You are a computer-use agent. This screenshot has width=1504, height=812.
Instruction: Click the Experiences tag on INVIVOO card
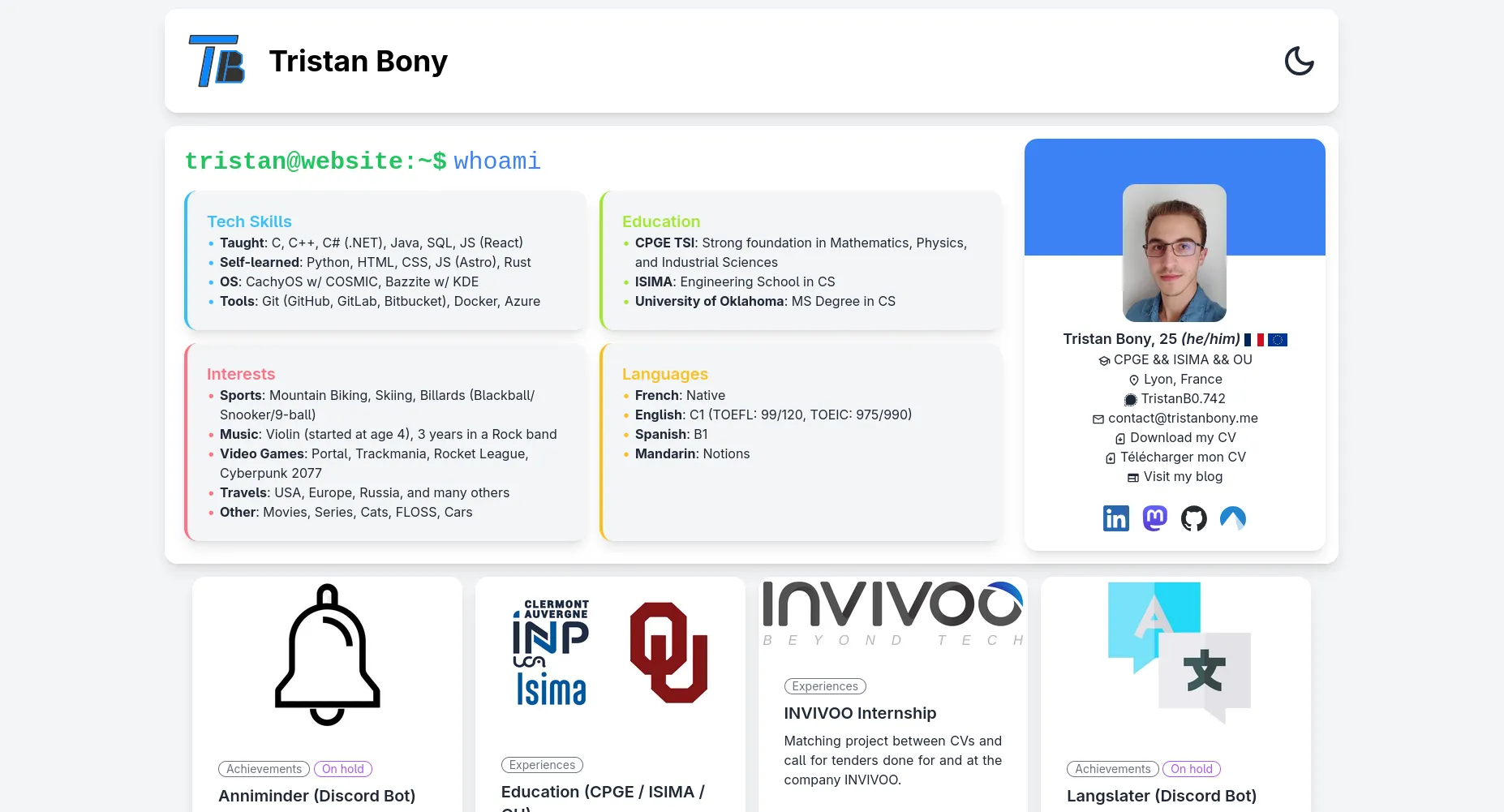pos(824,685)
